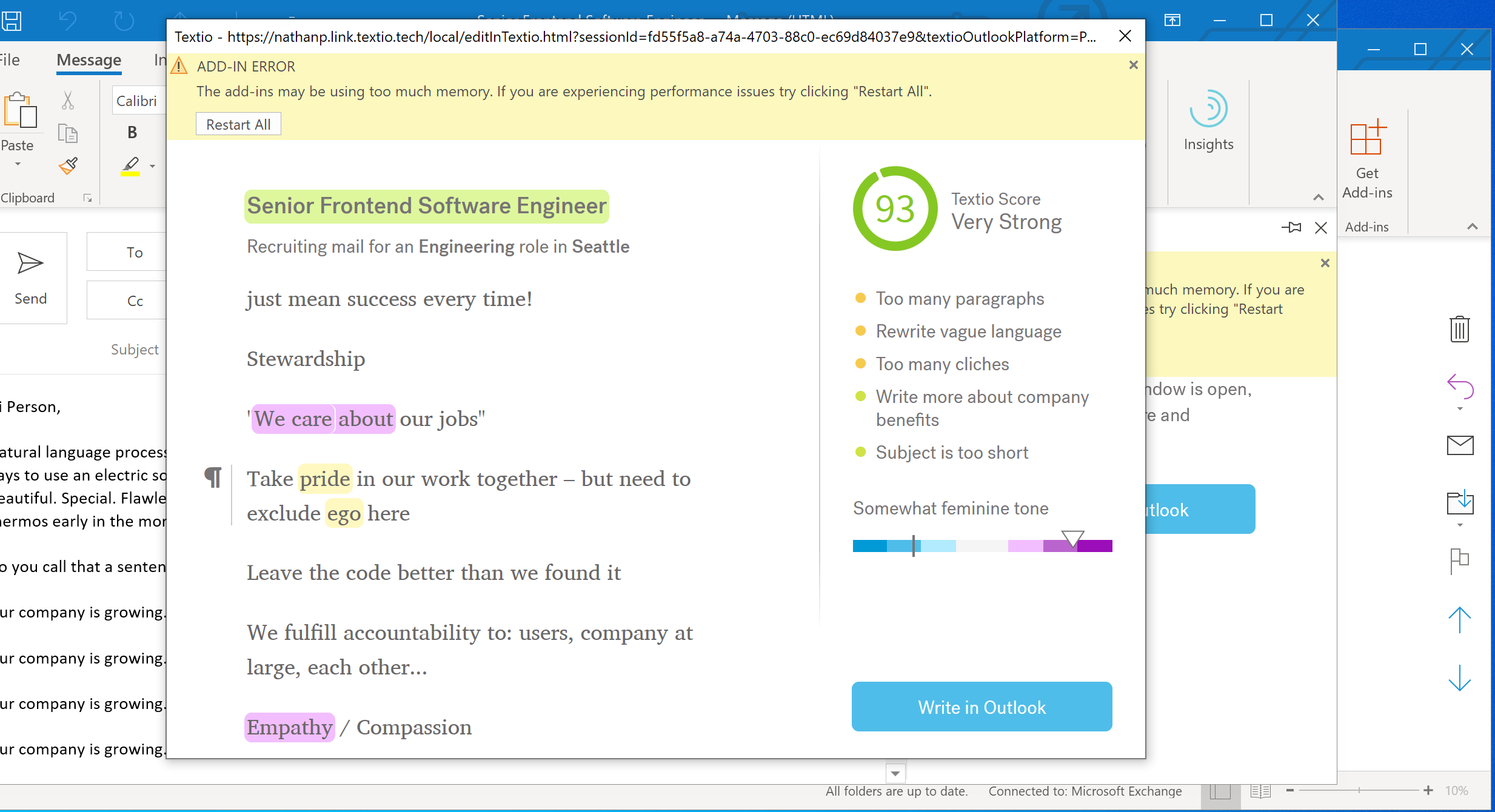Click the highlighted word 'Empathy'

[x=290, y=727]
